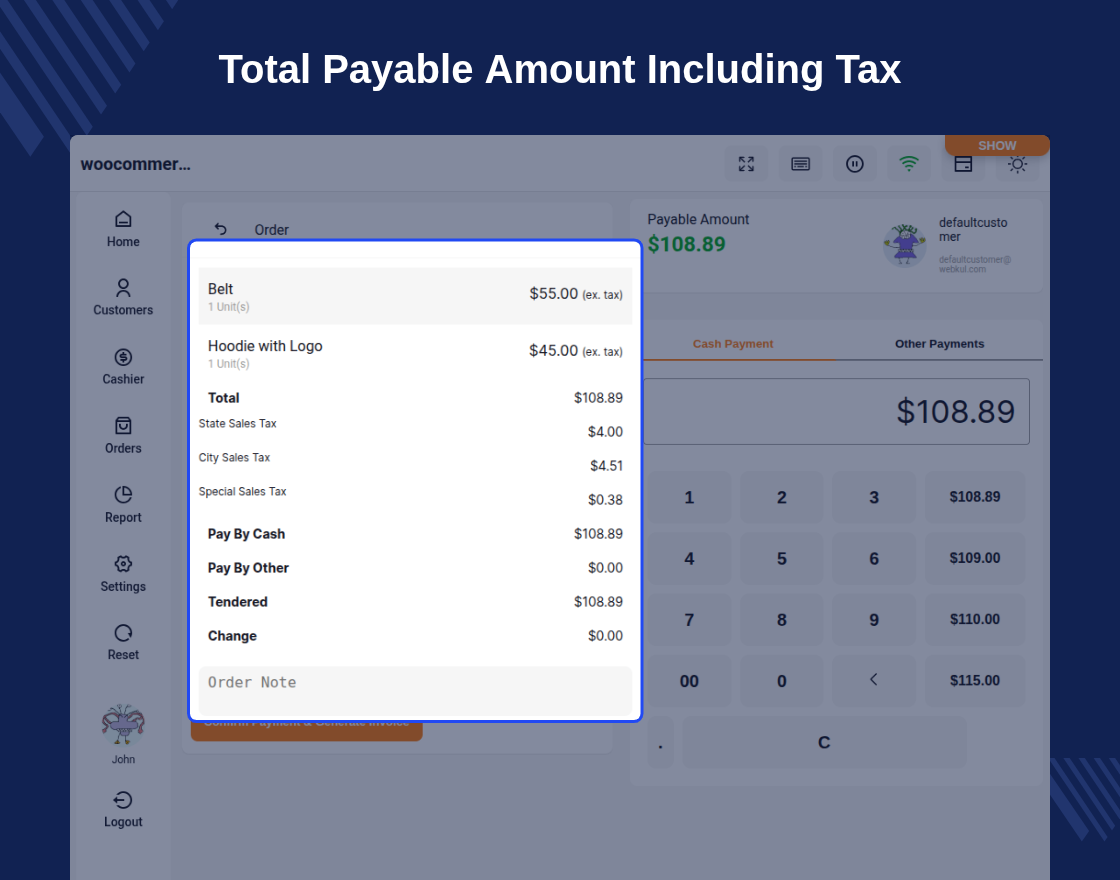
Task: Tap keypad digit 8
Action: pyautogui.click(x=781, y=620)
